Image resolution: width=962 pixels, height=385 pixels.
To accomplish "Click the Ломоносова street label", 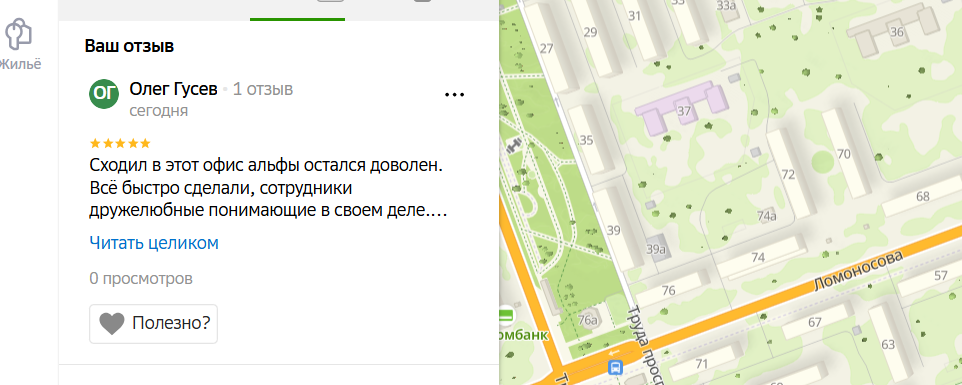I will [859, 270].
